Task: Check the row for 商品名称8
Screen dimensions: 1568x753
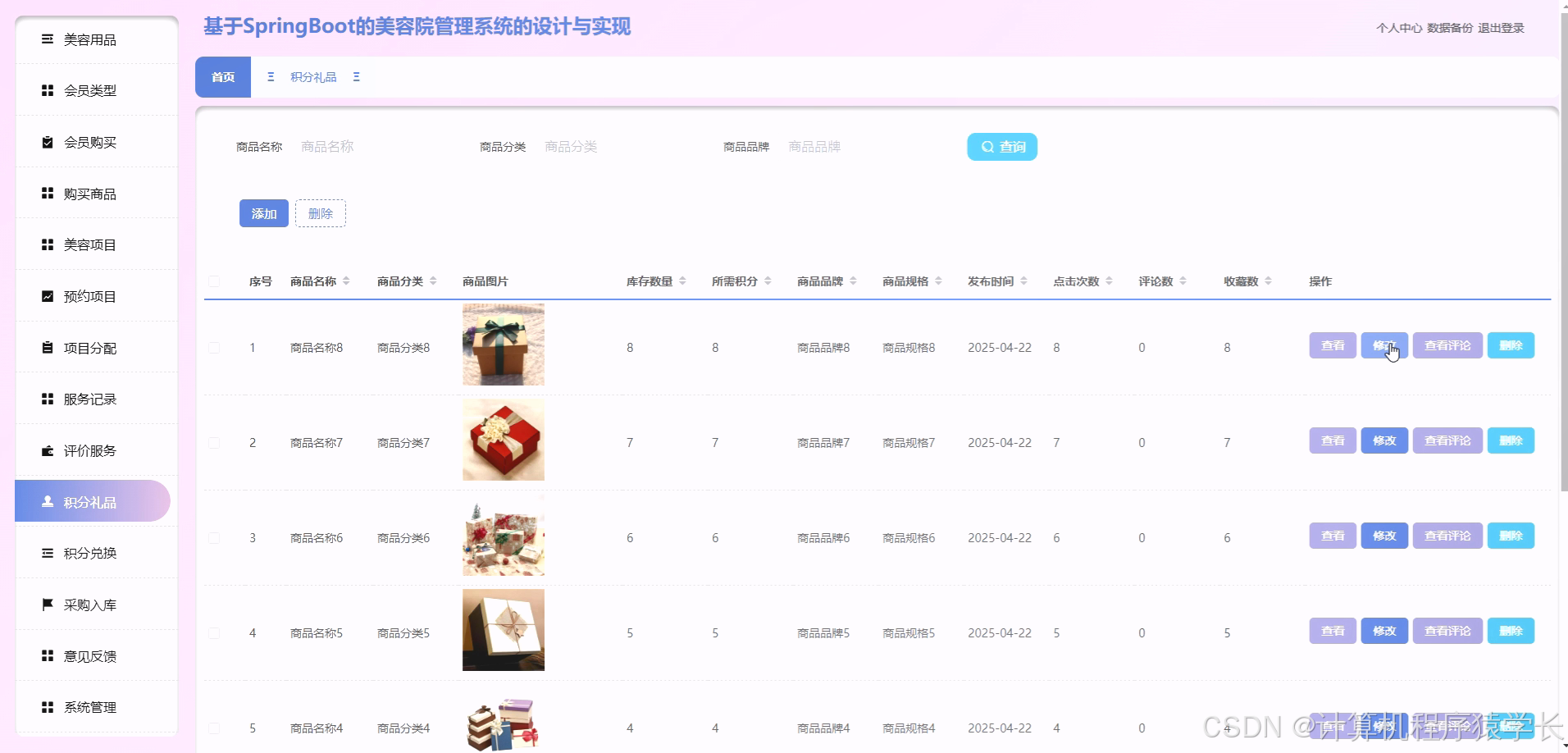Action: [214, 348]
